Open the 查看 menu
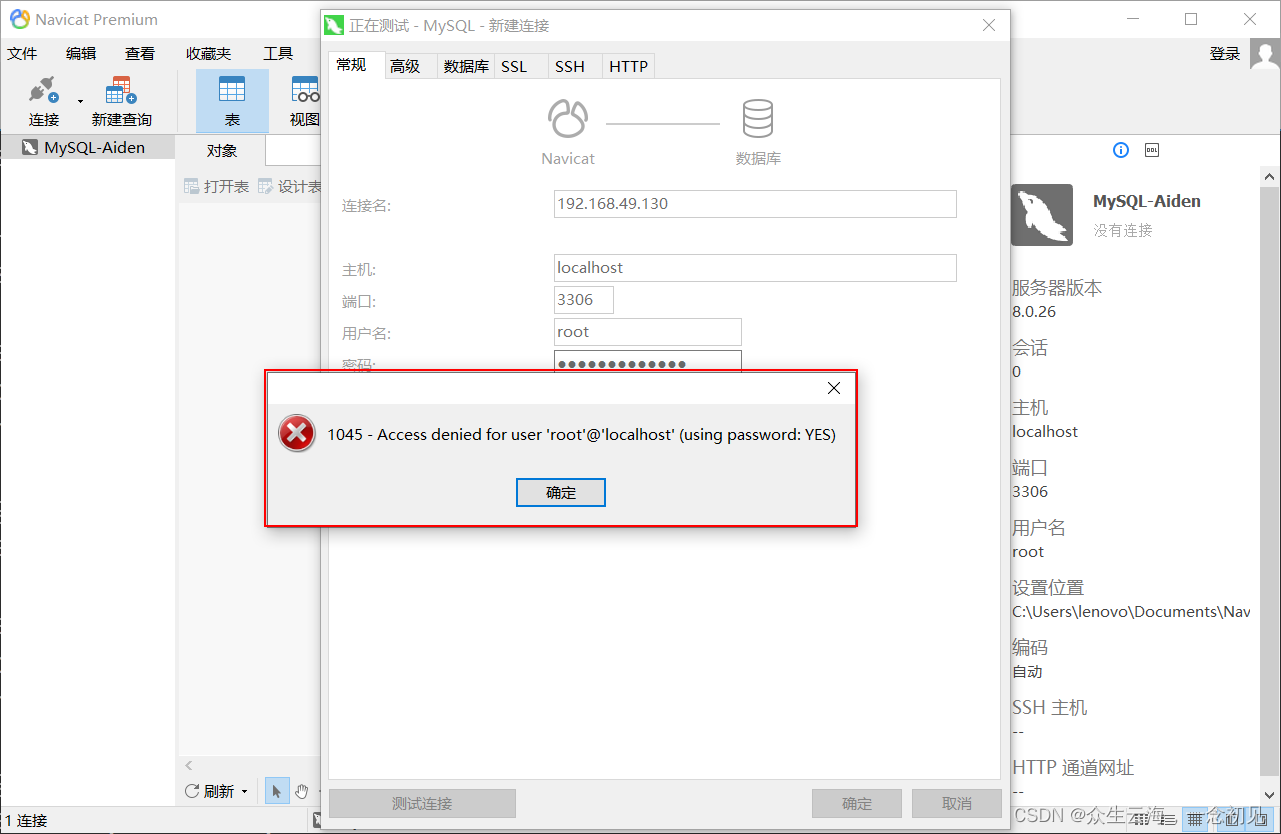The width and height of the screenshot is (1281, 834). [140, 54]
